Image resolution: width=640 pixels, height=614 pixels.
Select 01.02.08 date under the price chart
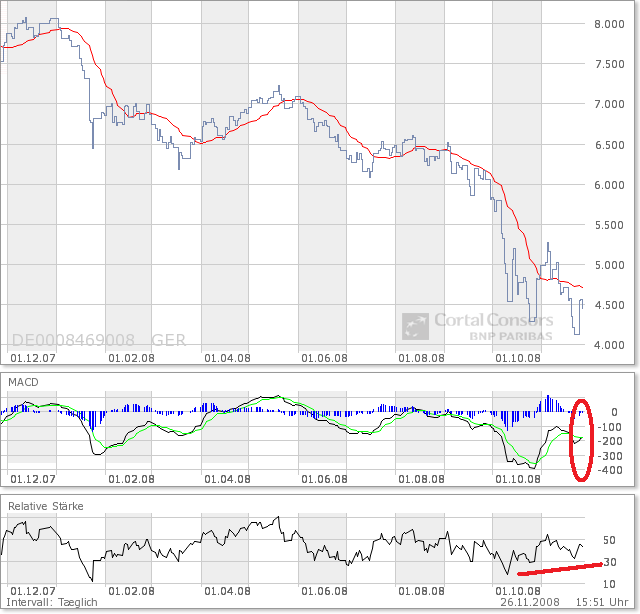click(131, 358)
